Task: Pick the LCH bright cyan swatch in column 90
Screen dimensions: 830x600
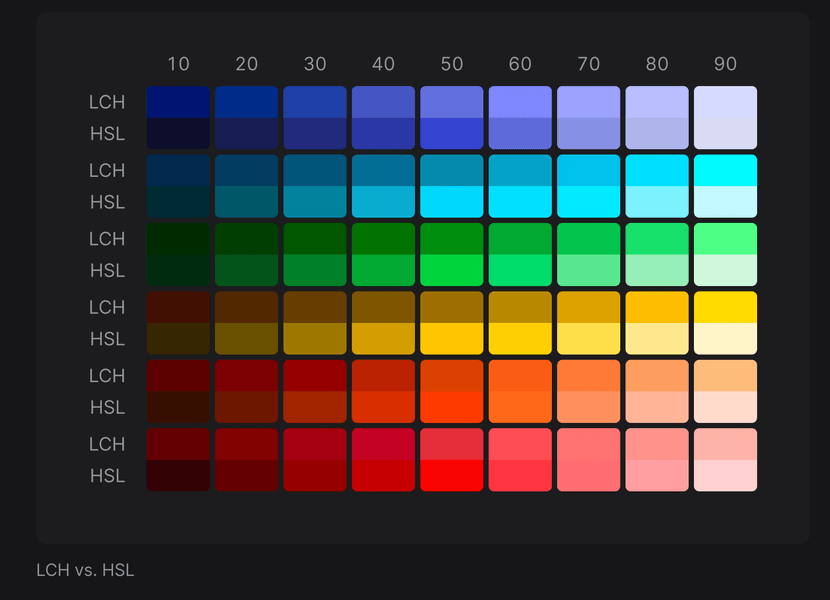Action: tap(725, 171)
